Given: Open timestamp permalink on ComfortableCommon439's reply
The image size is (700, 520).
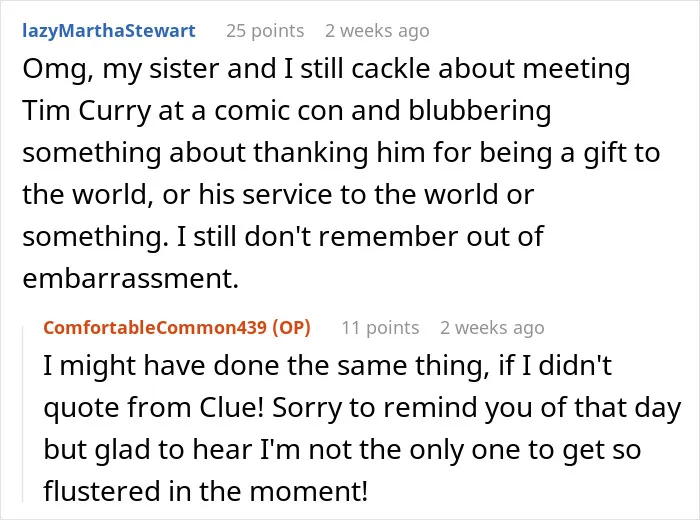Looking at the screenshot, I should tap(492, 328).
